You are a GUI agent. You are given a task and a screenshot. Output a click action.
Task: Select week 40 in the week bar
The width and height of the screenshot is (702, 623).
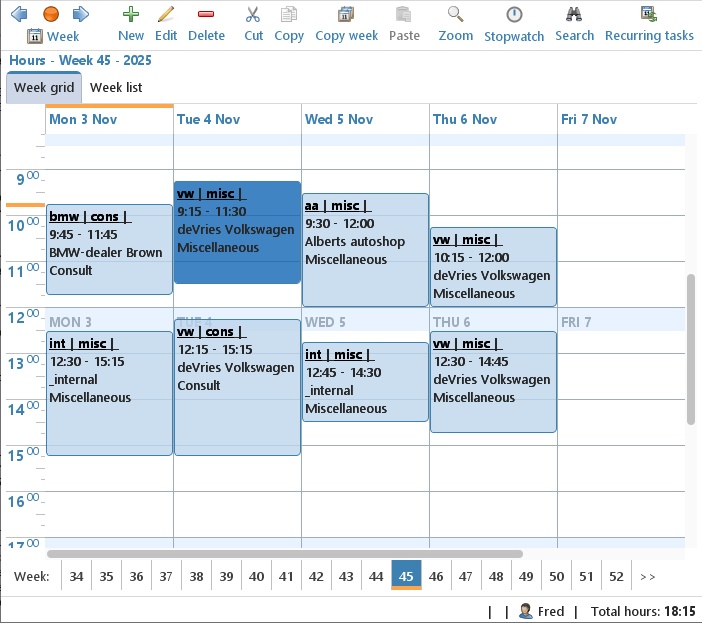tap(256, 576)
